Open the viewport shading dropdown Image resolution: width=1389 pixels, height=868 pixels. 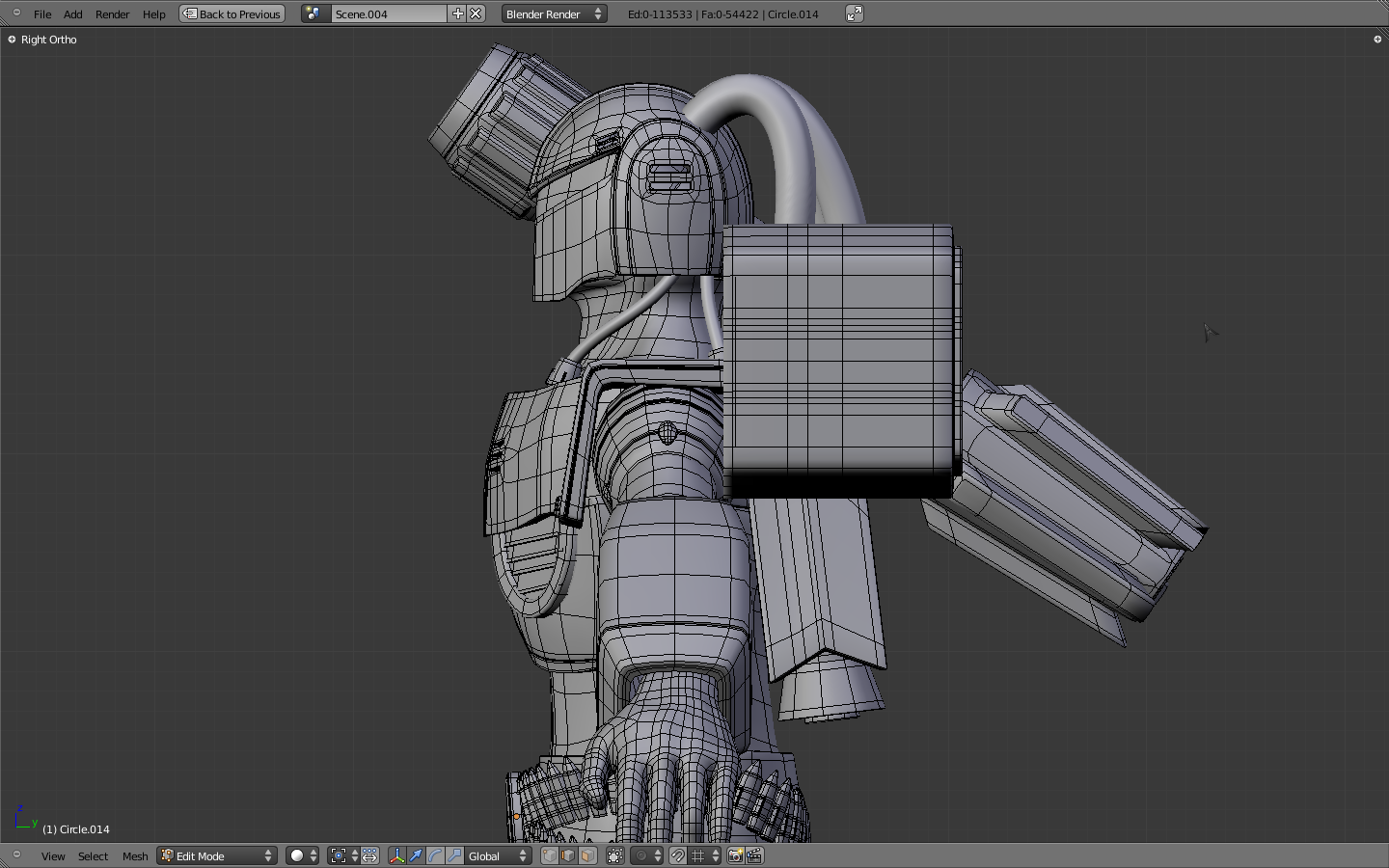(x=303, y=856)
